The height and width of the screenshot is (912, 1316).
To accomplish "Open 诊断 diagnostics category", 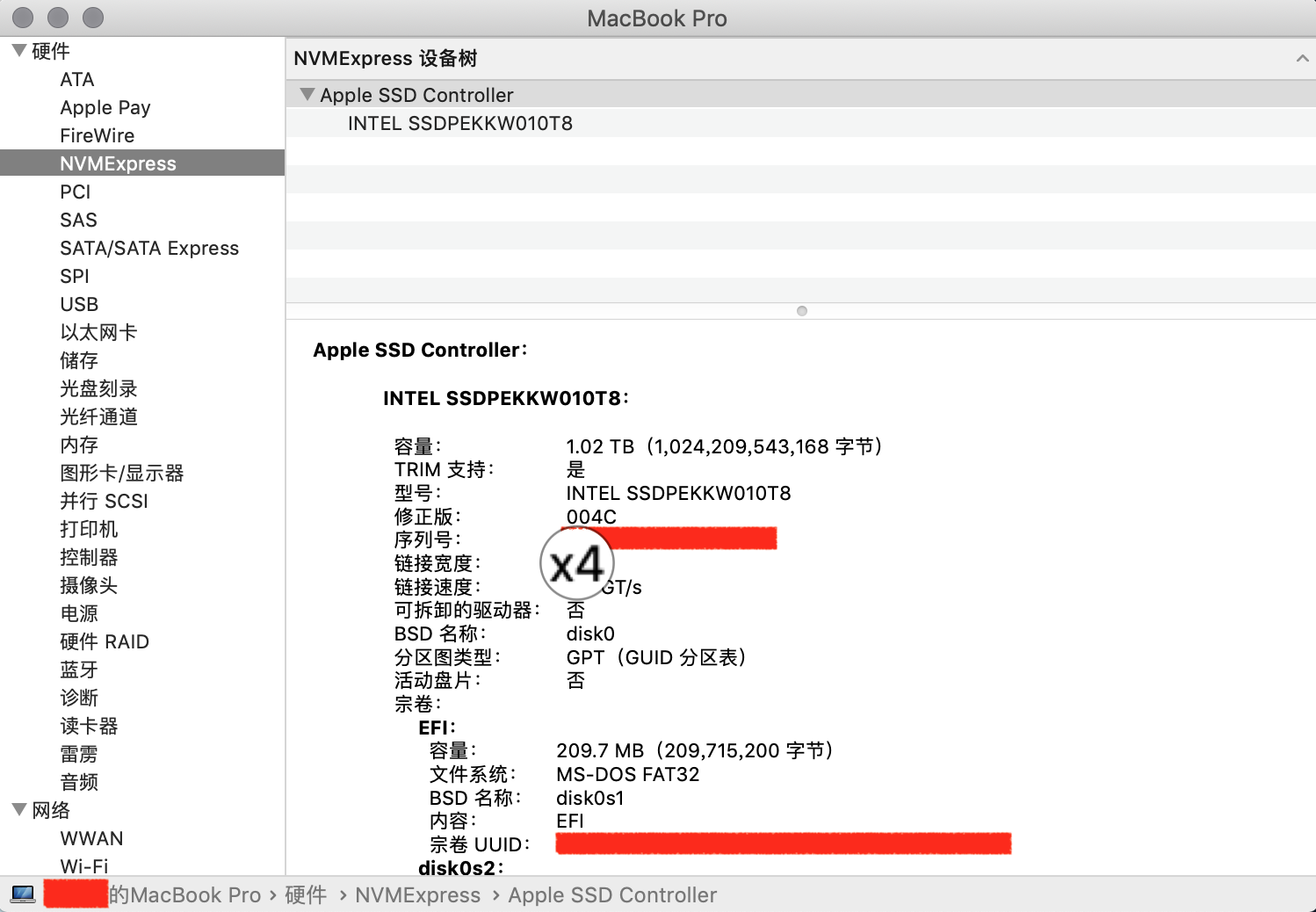I will point(79,698).
